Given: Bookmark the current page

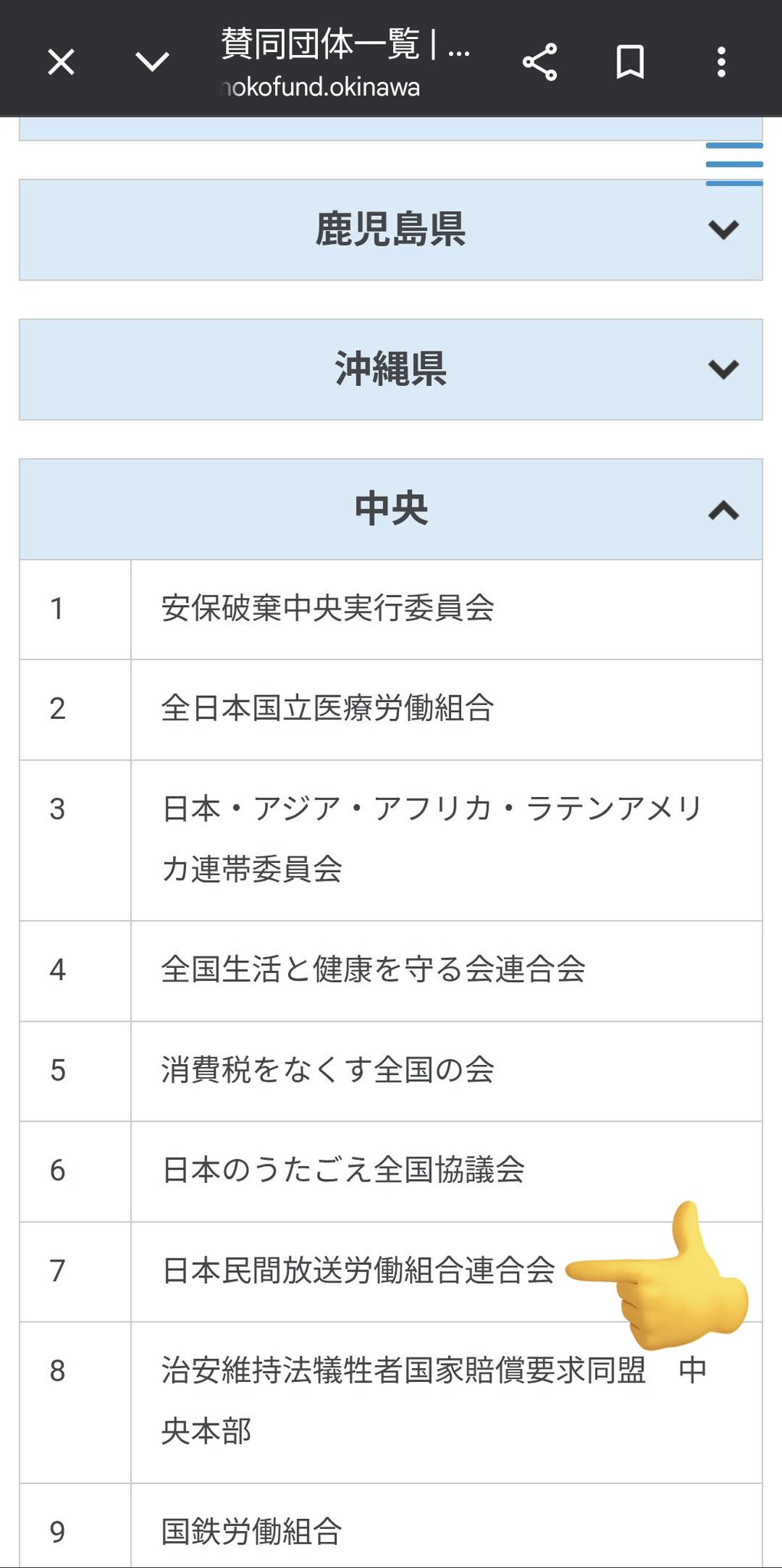Looking at the screenshot, I should [630, 62].
